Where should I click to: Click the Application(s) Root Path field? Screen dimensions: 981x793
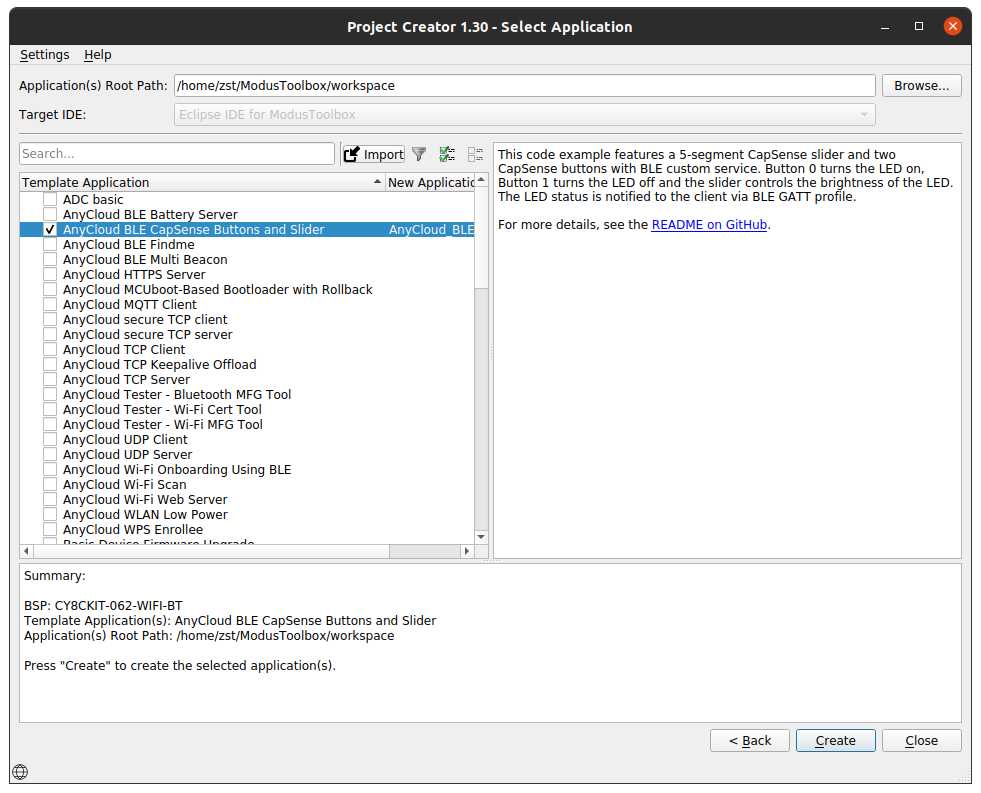coord(524,86)
